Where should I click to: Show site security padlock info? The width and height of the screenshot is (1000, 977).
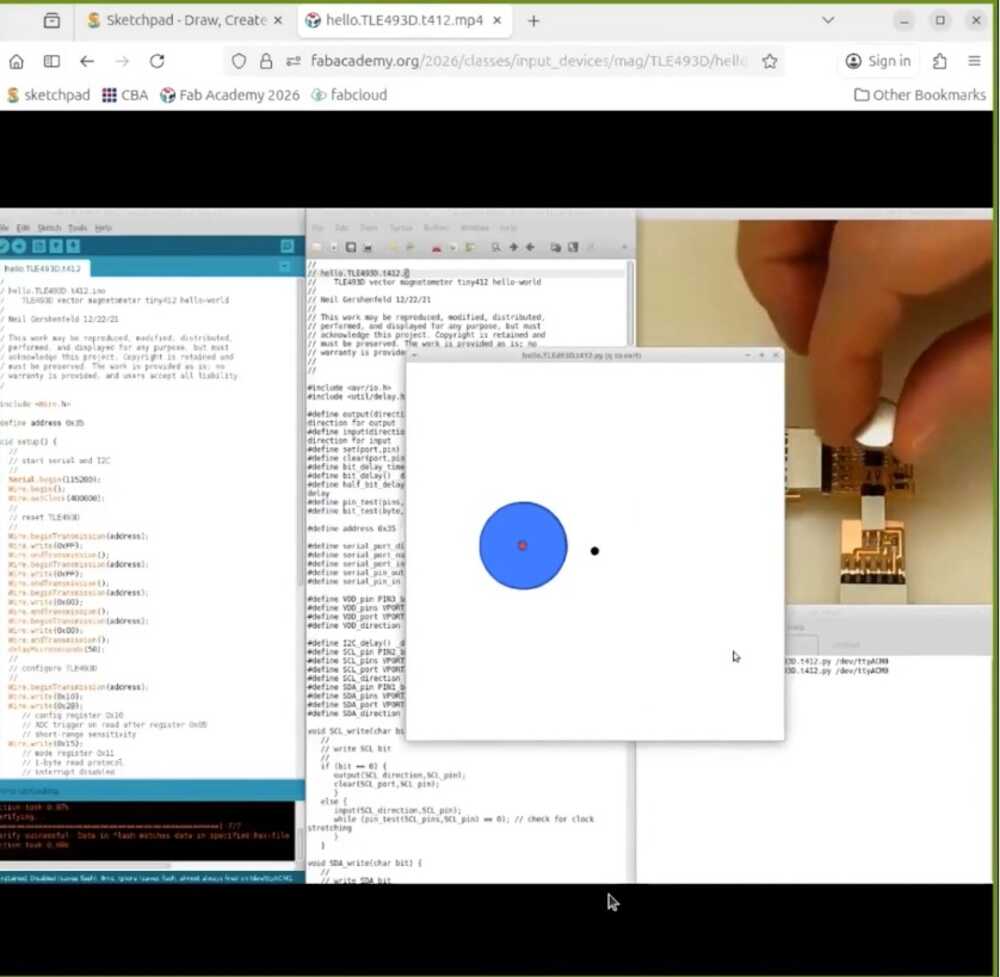pos(266,61)
